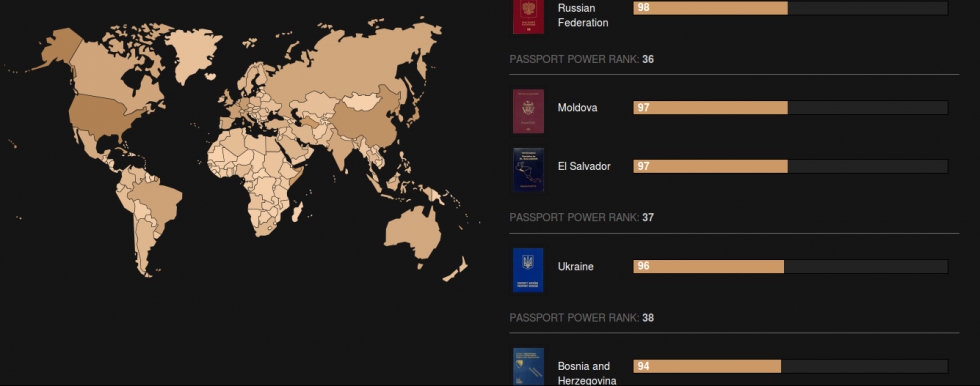This screenshot has width=980, height=386.
Task: Click the Moldova country name
Action: click(578, 107)
